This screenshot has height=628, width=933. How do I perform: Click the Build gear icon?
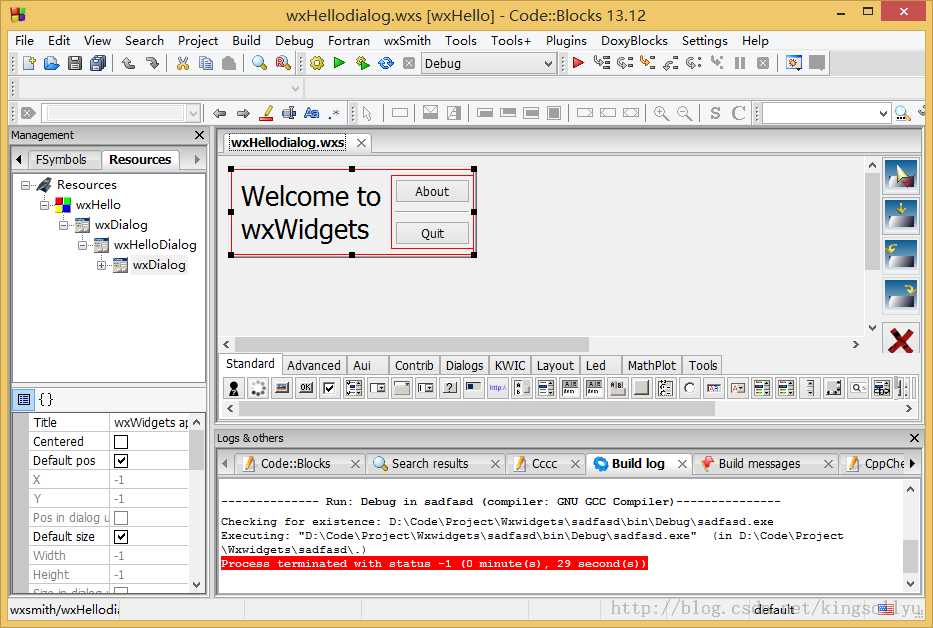pos(317,63)
